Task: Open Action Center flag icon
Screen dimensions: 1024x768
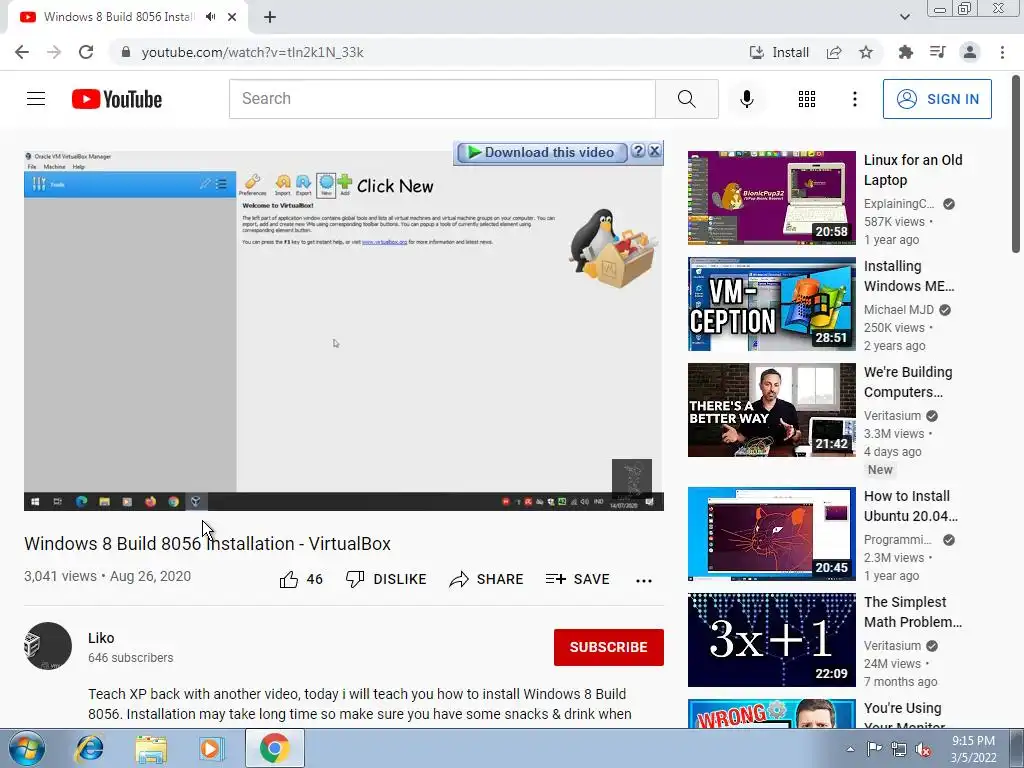Action: pyautogui.click(x=873, y=749)
